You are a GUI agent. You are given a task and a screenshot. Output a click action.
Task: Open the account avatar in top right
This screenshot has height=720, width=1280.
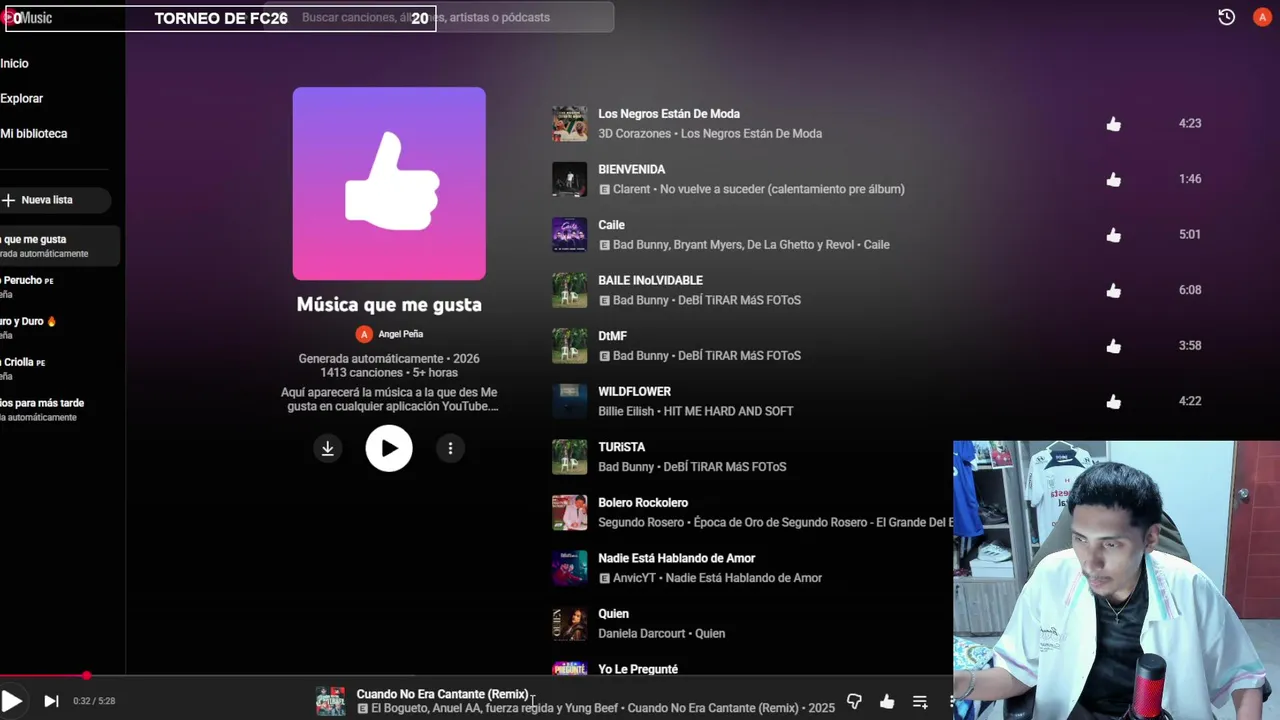click(1262, 17)
